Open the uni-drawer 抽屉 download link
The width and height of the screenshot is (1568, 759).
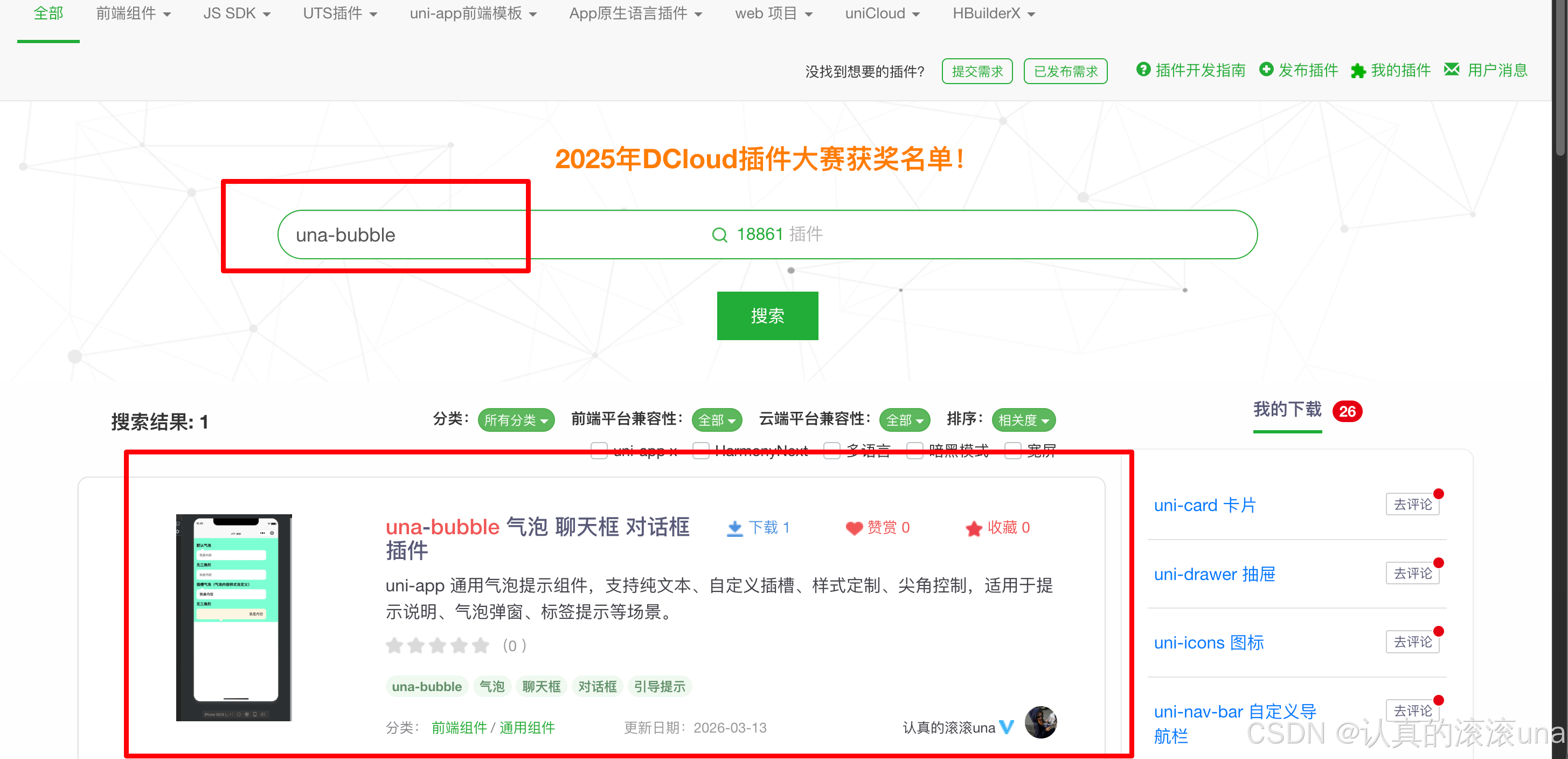coord(1215,574)
